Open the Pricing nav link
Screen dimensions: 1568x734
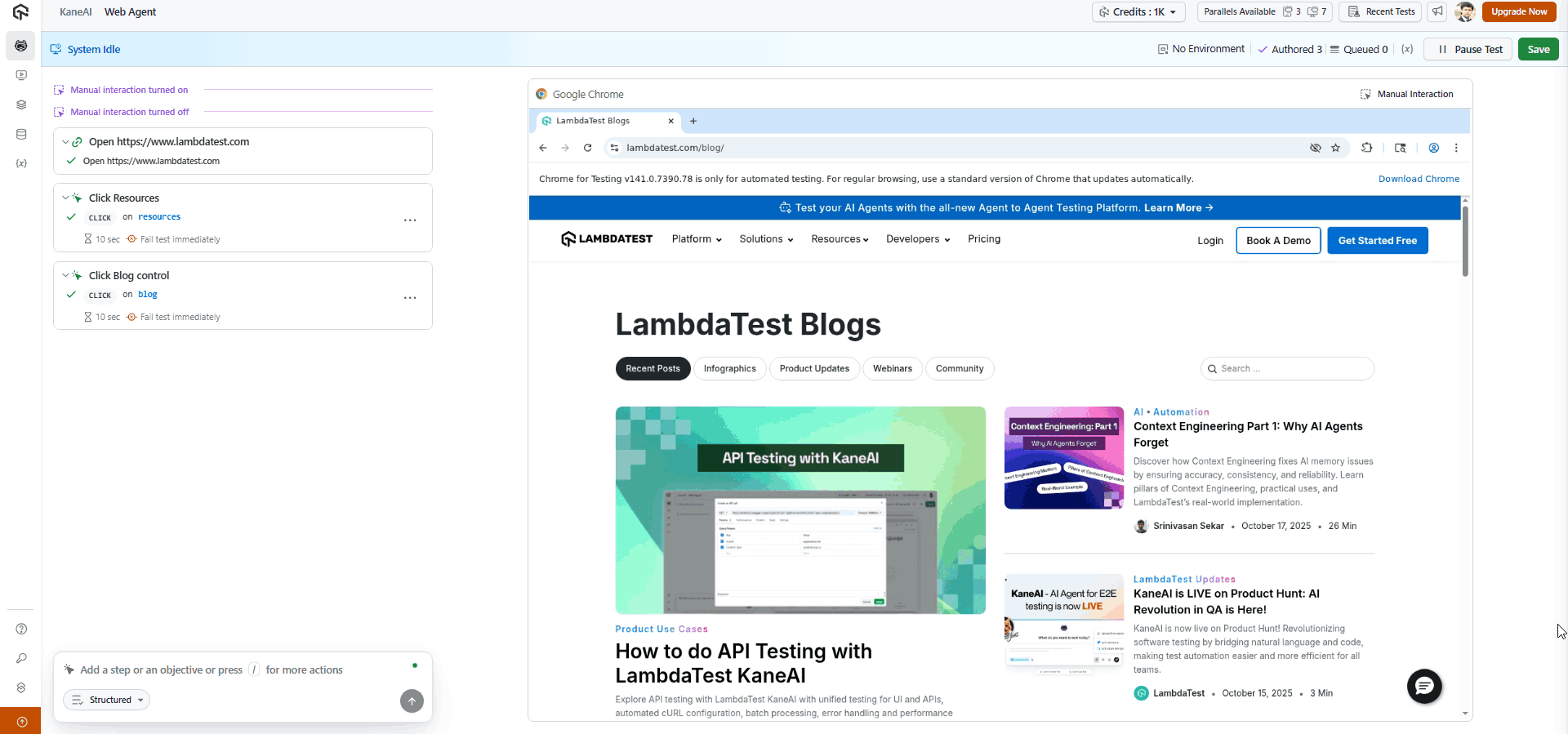tap(984, 239)
